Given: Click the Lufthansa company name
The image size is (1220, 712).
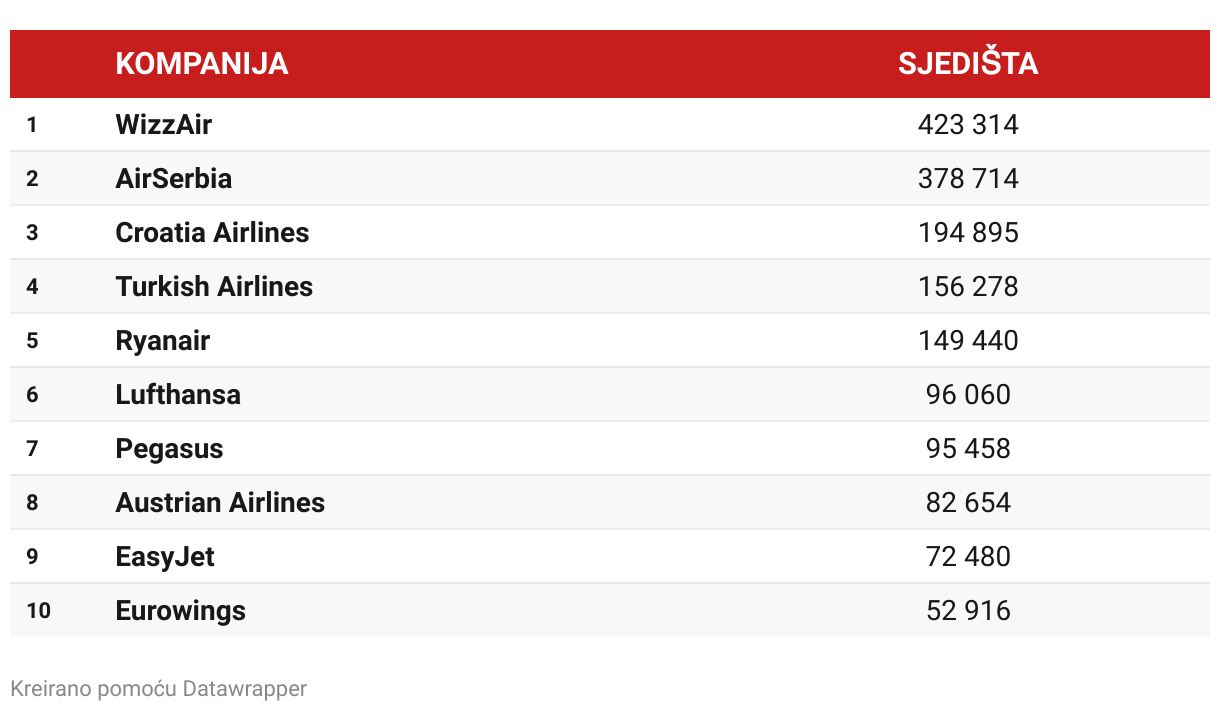Looking at the screenshot, I should click(178, 395).
